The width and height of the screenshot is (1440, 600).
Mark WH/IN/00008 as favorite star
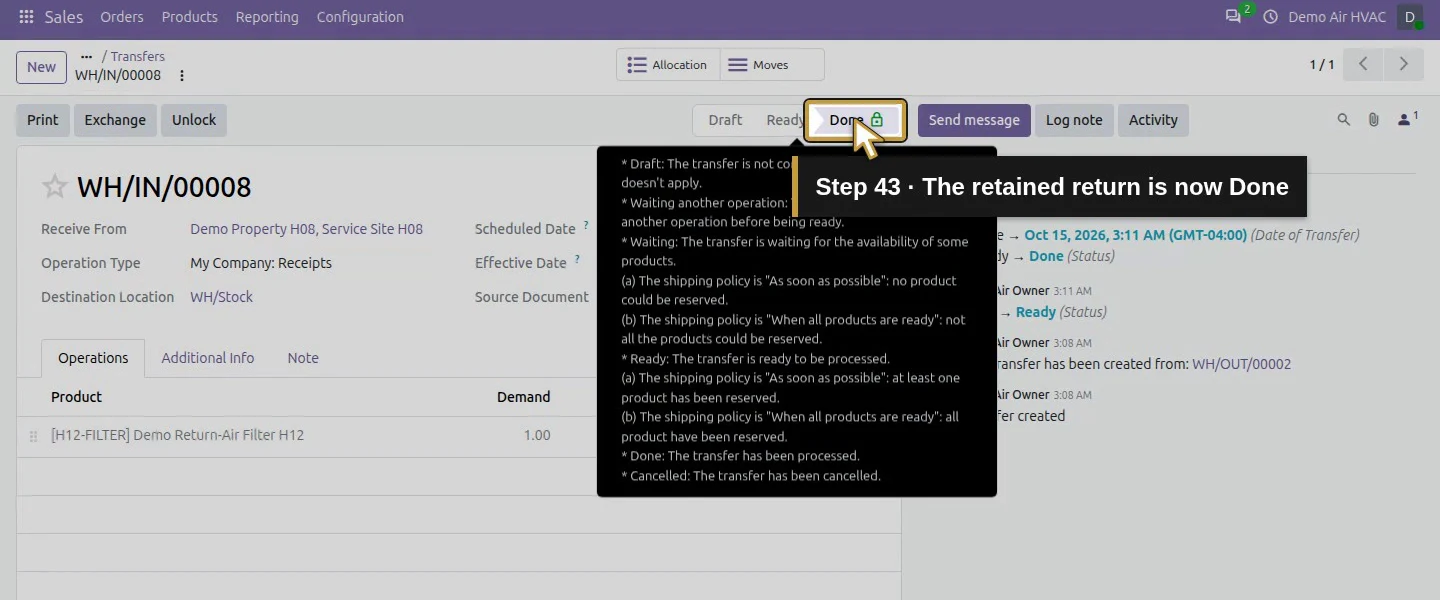click(54, 187)
